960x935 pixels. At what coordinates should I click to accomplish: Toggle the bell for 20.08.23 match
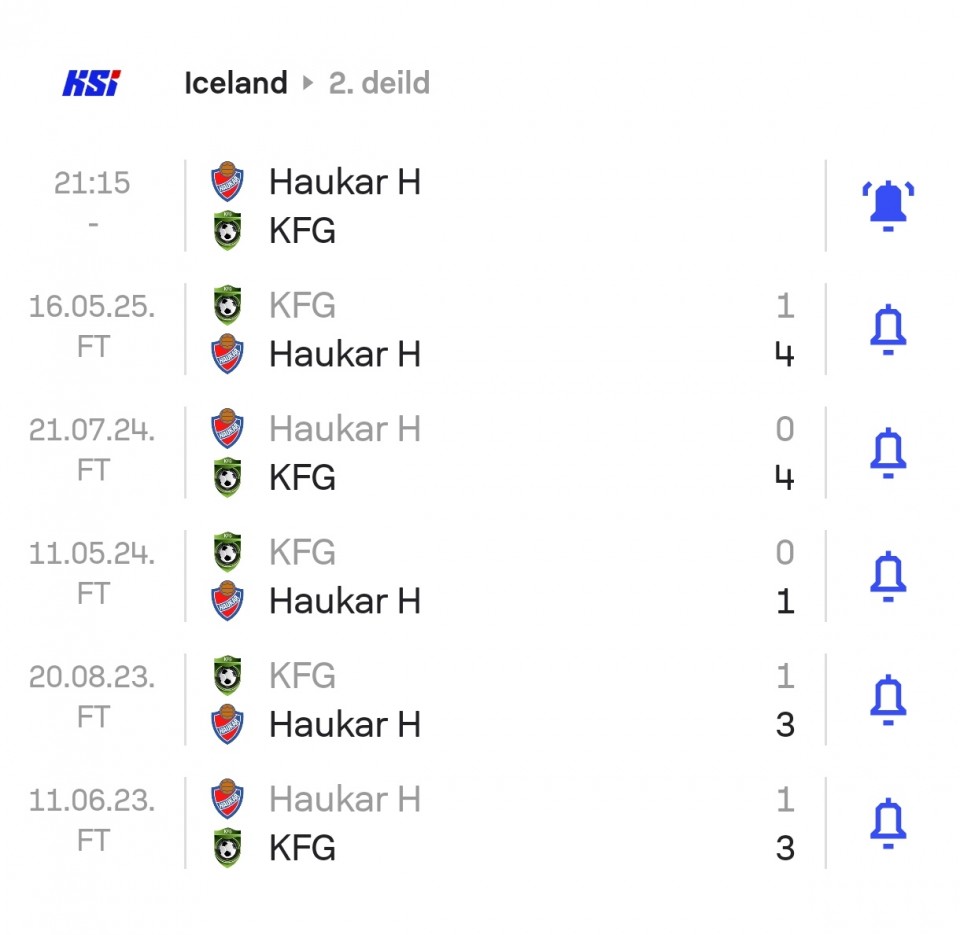[x=888, y=700]
